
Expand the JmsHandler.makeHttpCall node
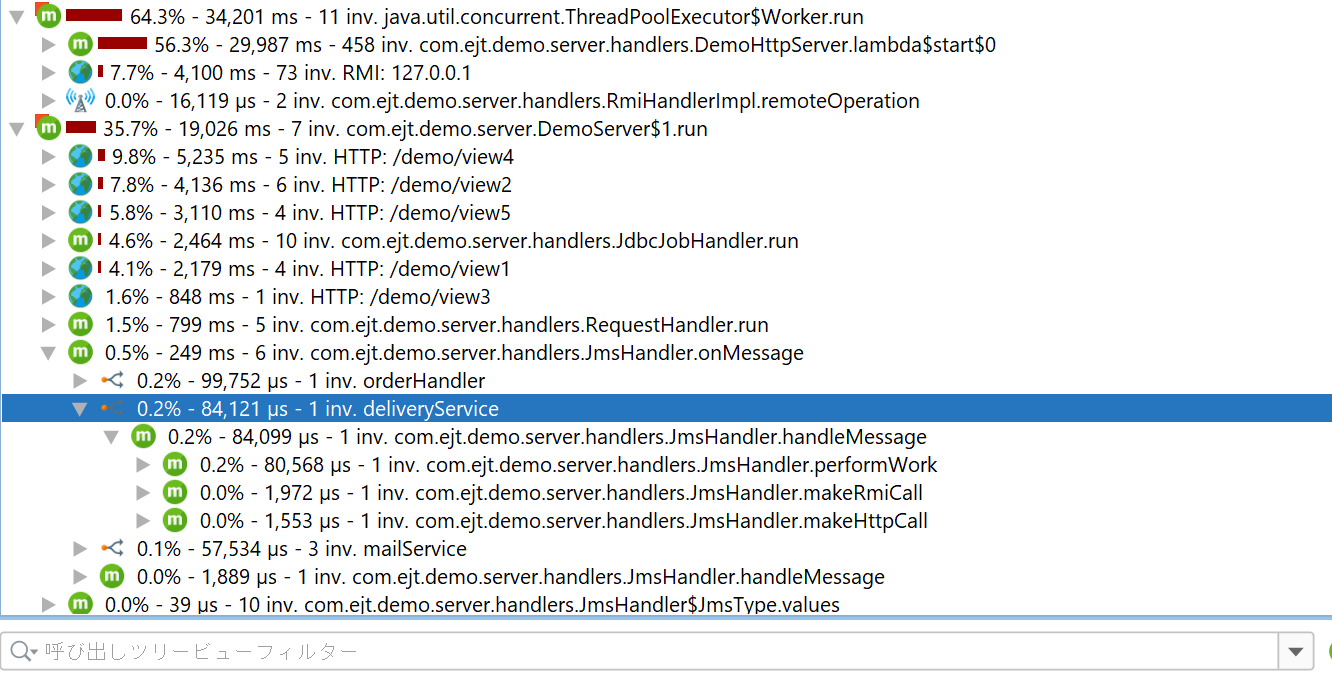click(144, 521)
